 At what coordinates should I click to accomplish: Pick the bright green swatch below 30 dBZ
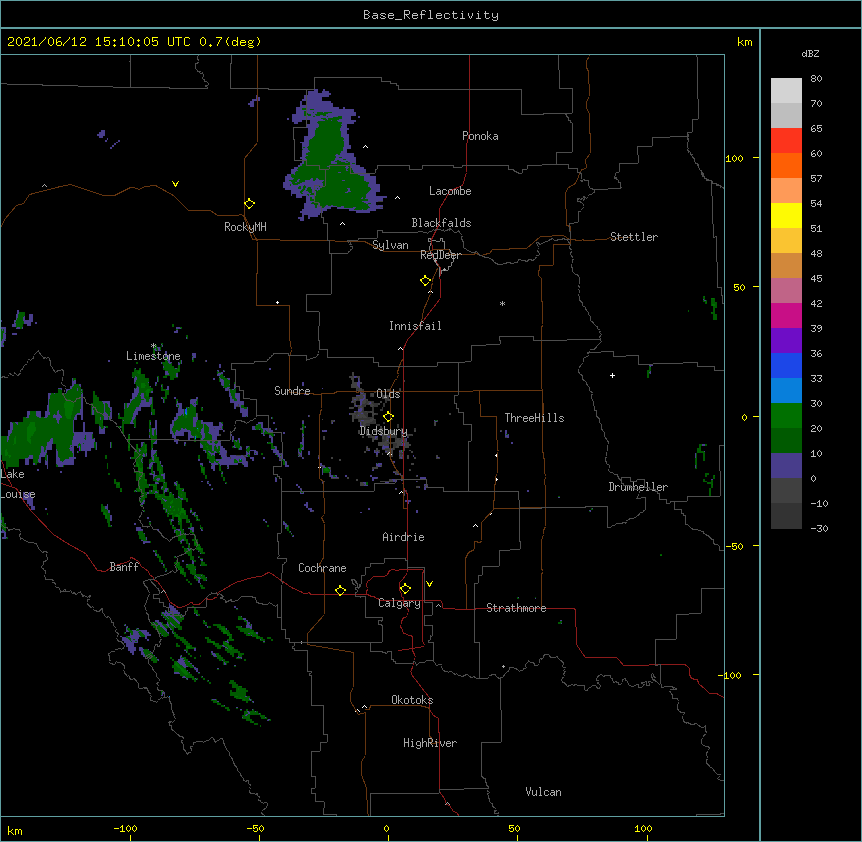click(786, 416)
